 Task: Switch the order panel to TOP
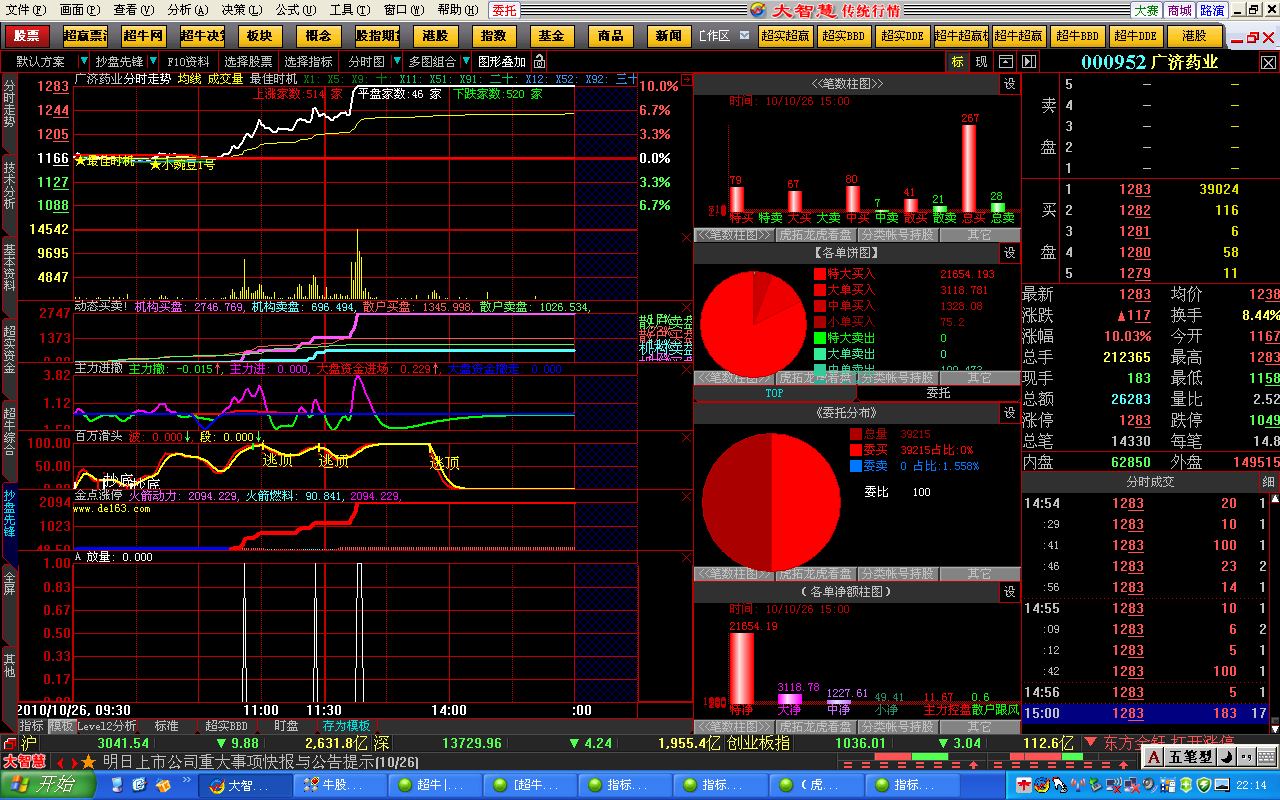click(x=775, y=393)
